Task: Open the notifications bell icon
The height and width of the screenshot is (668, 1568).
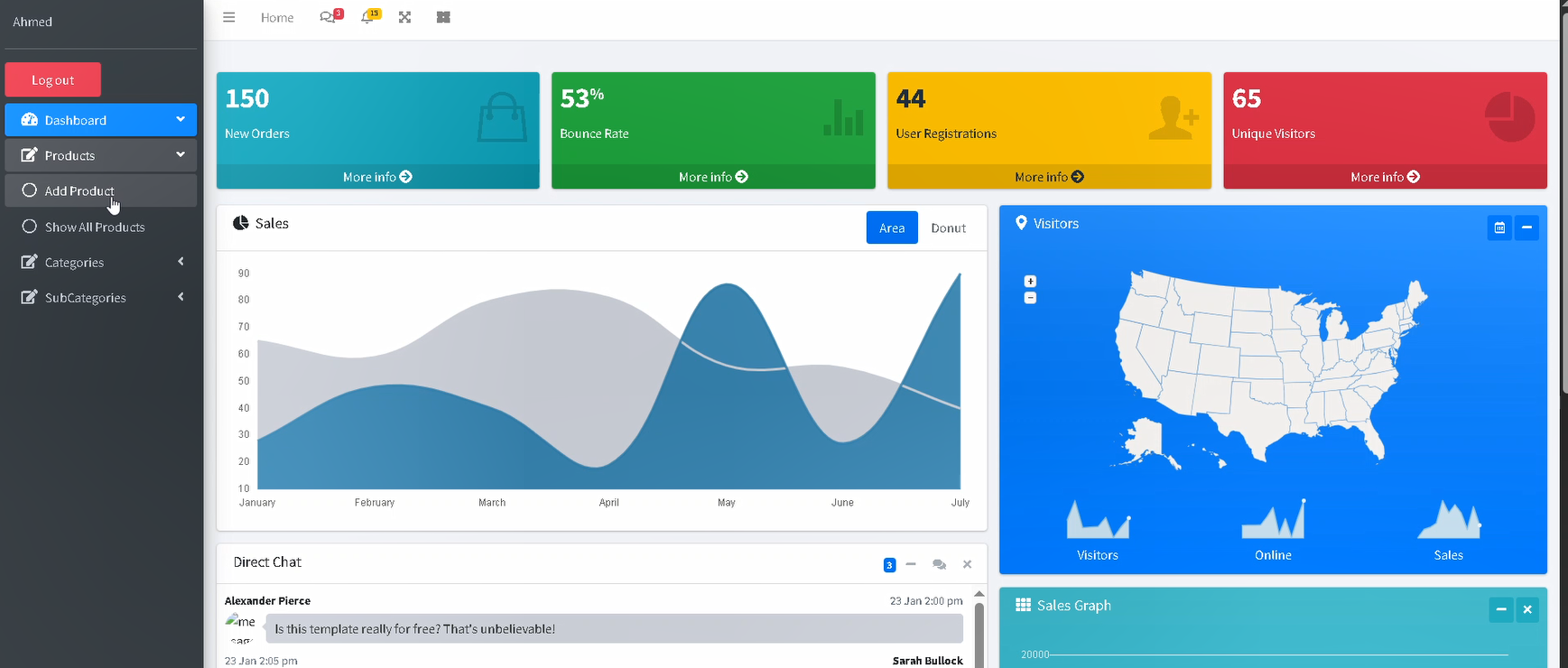Action: click(x=370, y=16)
